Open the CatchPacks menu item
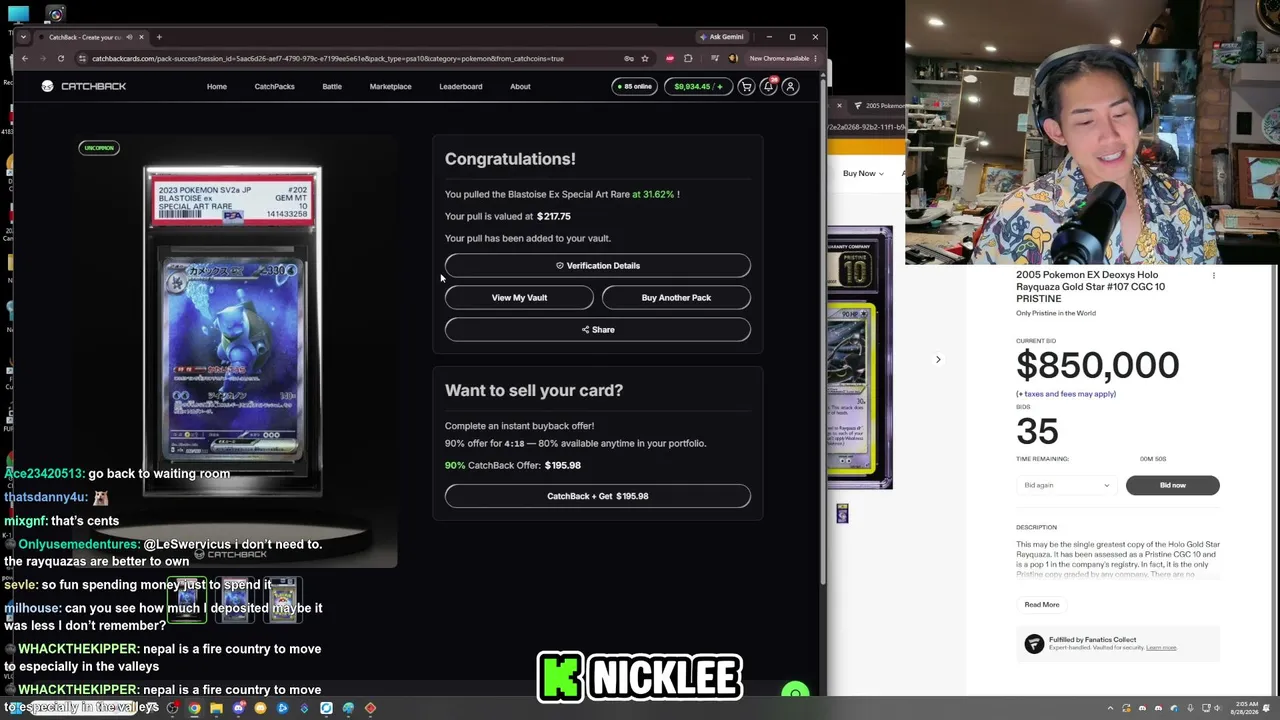Image resolution: width=1280 pixels, height=720 pixels. pos(274,87)
